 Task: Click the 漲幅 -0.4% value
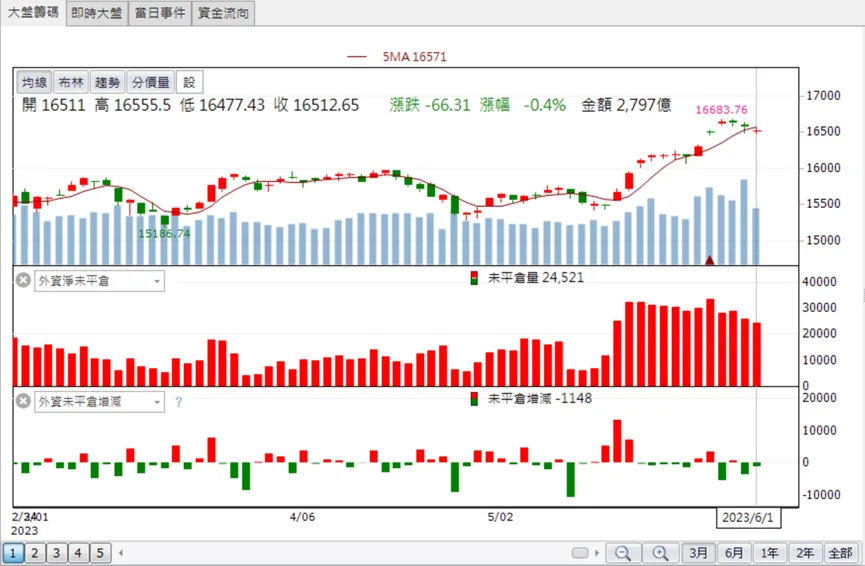tap(523, 105)
